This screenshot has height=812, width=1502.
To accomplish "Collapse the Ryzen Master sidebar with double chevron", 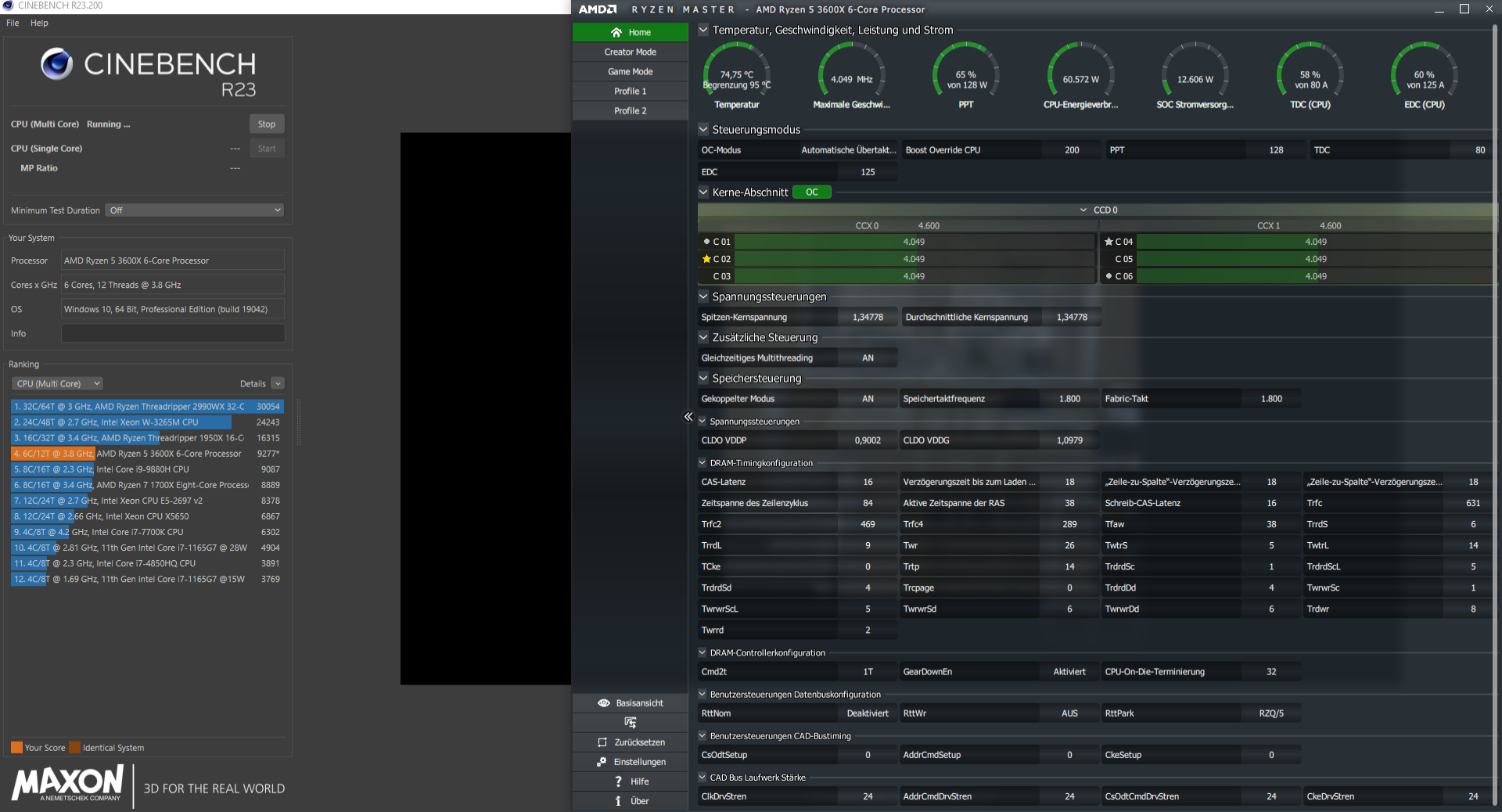I will [688, 417].
